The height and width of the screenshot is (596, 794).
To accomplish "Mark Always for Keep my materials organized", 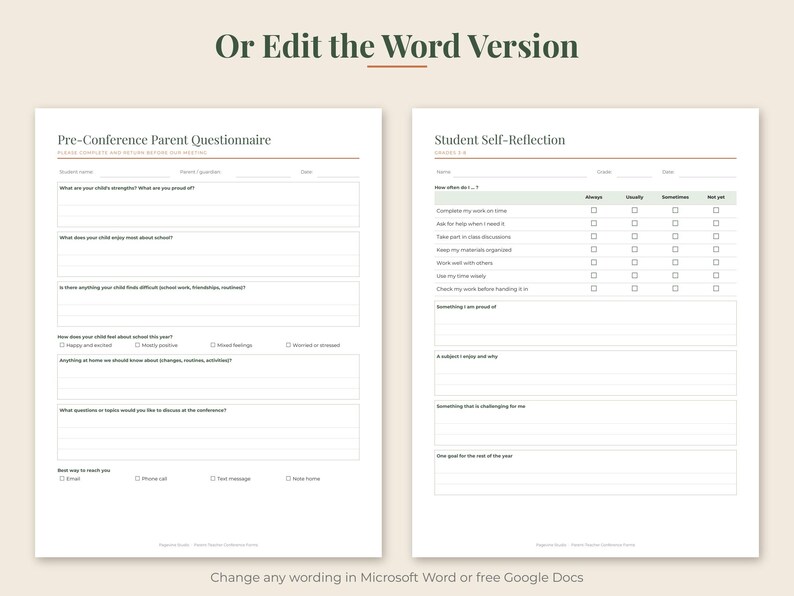I will pyautogui.click(x=593, y=250).
